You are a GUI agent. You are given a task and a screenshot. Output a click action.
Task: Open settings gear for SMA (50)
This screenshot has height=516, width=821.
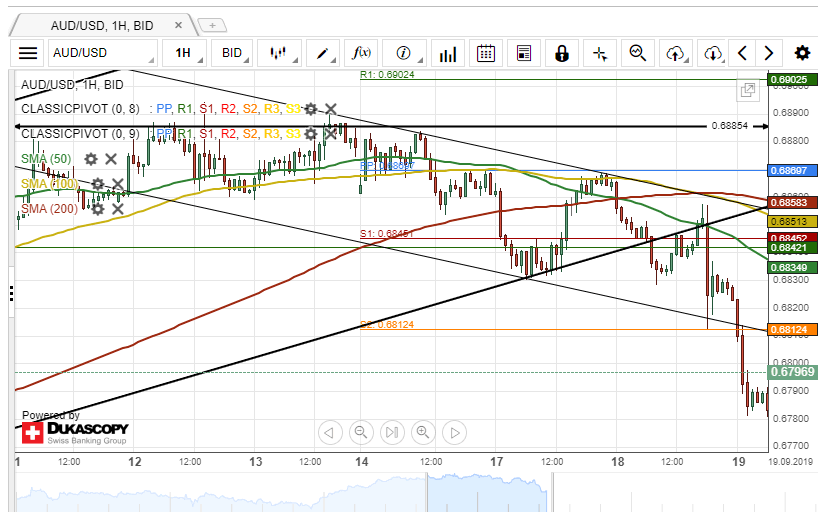tap(91, 159)
